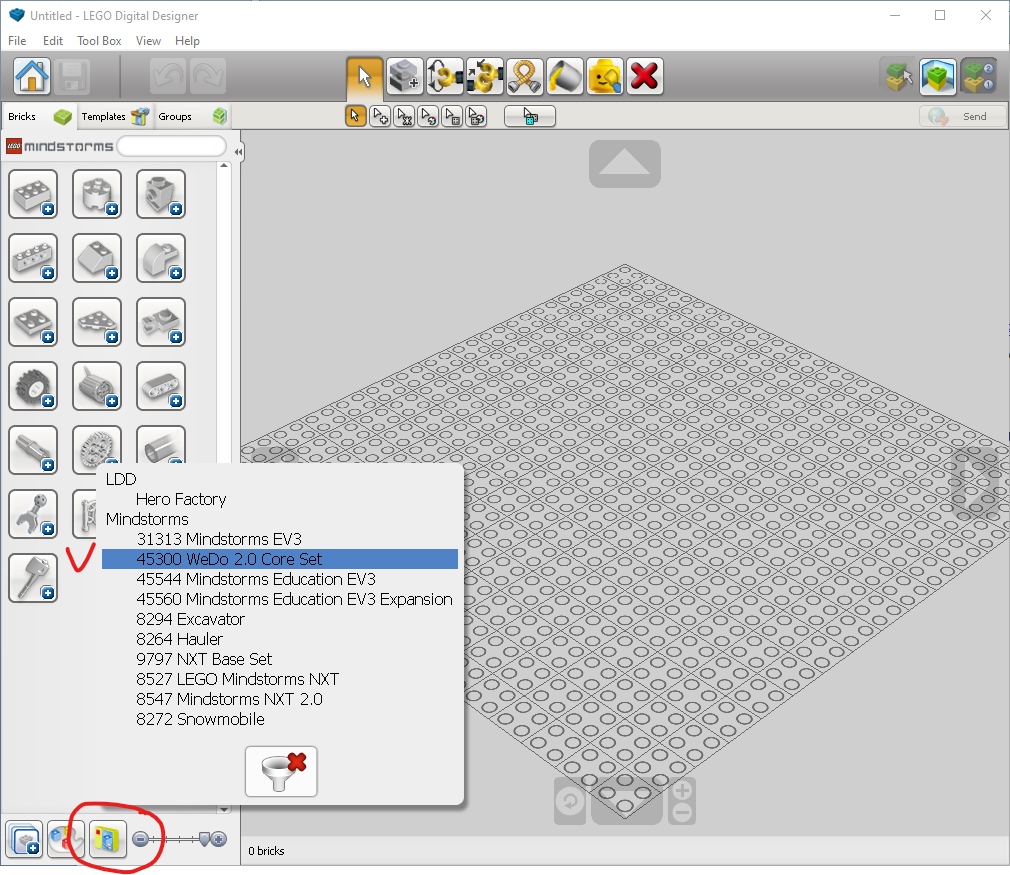Image resolution: width=1010 pixels, height=875 pixels.
Task: Choose the Color selection sub-tool
Action: tap(428, 117)
